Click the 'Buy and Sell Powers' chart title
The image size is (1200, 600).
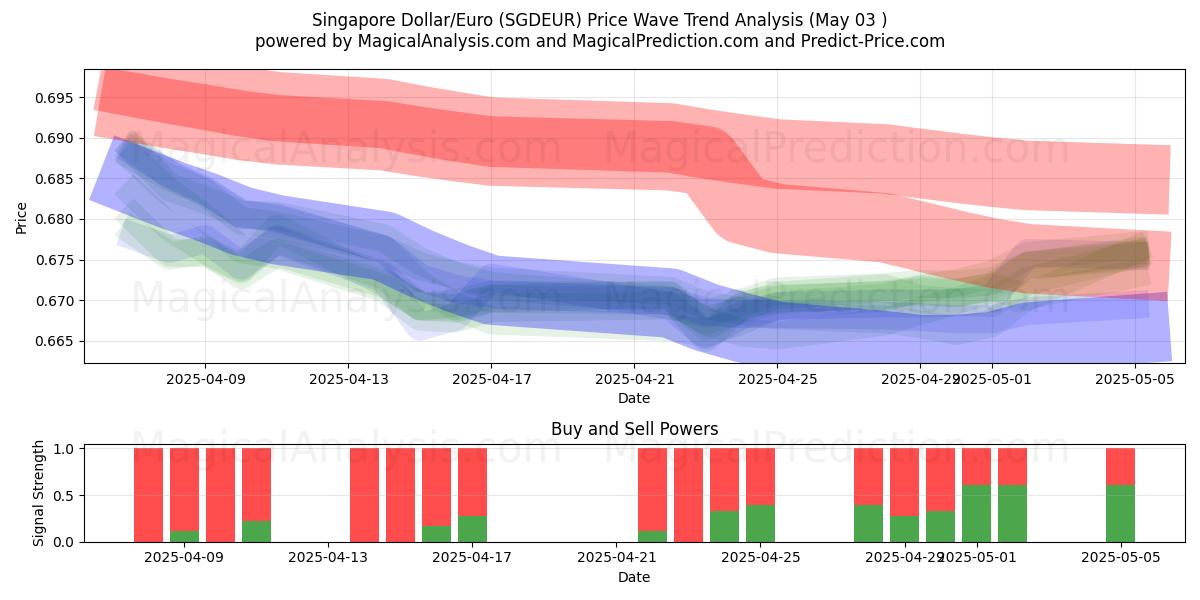tap(634, 429)
